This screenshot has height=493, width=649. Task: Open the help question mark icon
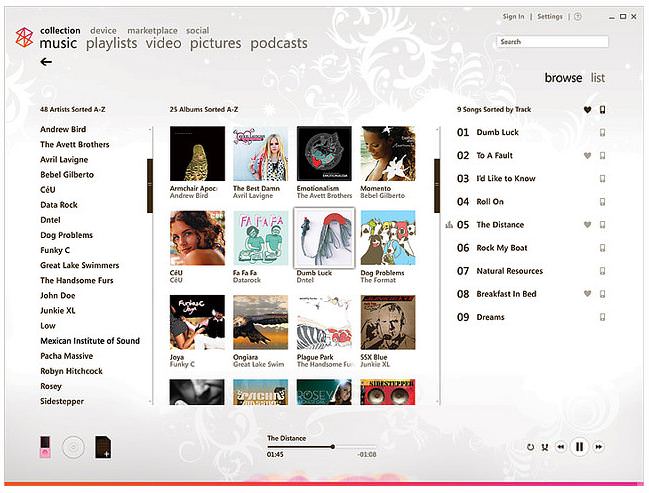[x=578, y=17]
